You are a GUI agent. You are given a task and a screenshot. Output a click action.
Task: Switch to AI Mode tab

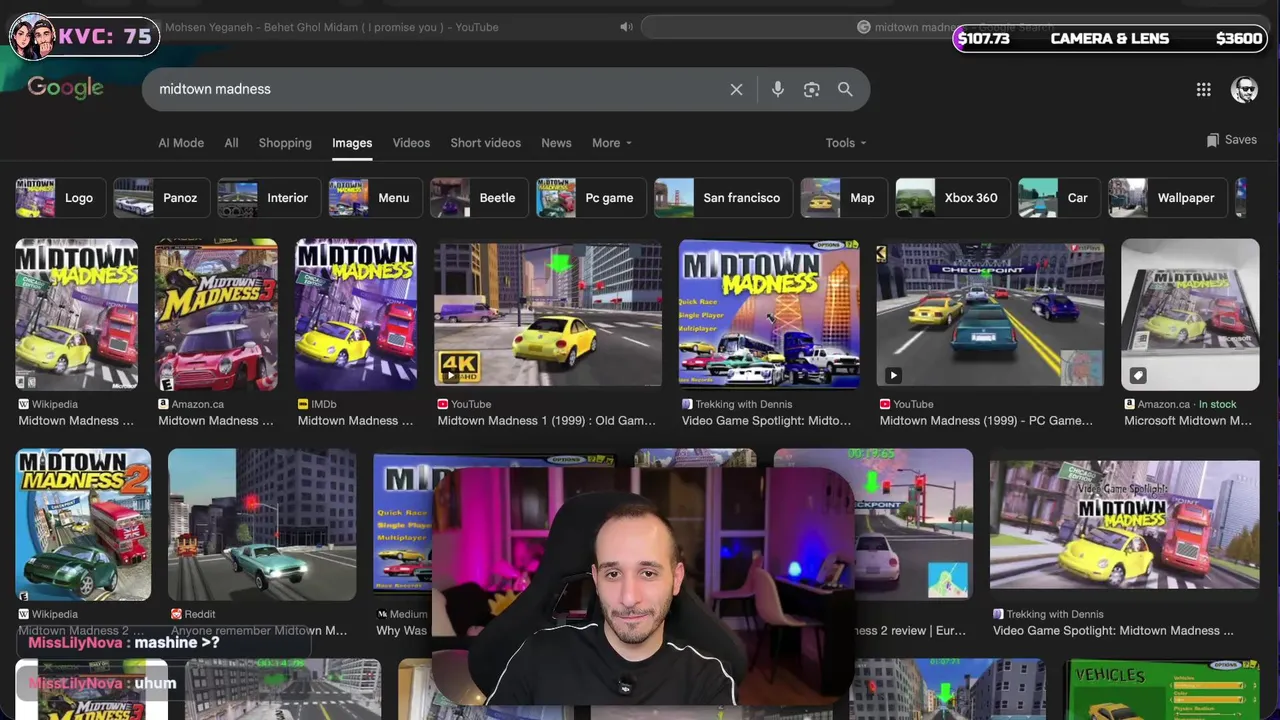tap(181, 143)
